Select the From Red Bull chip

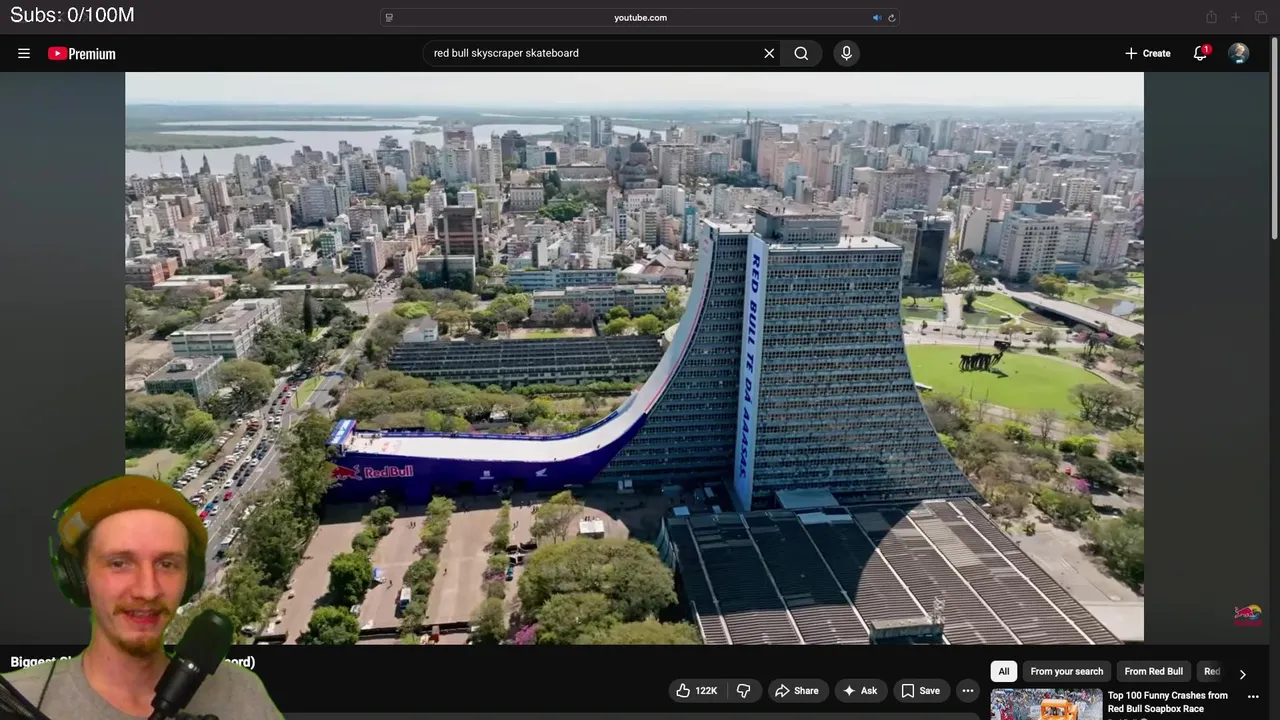[1153, 672]
